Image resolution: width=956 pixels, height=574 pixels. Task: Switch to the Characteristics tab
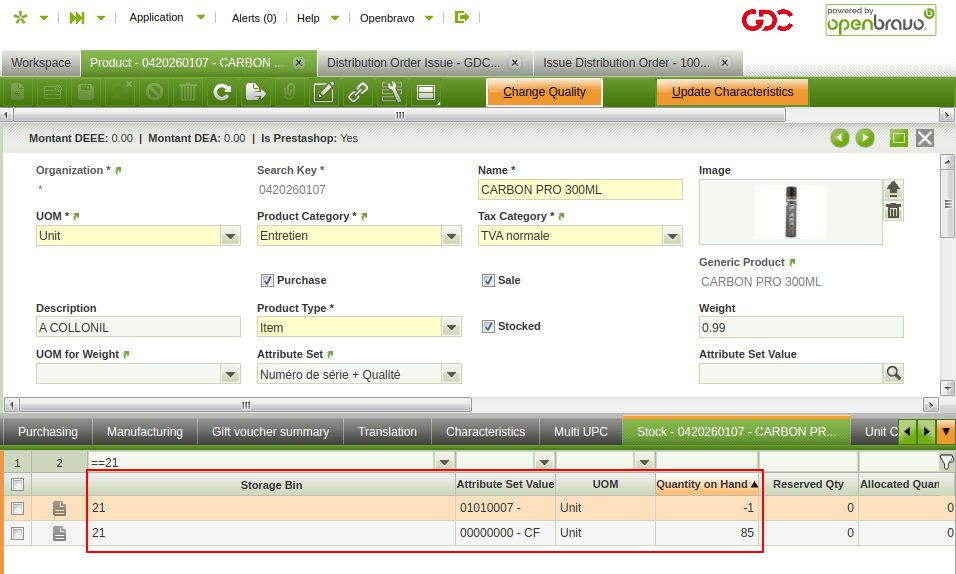pyautogui.click(x=485, y=432)
